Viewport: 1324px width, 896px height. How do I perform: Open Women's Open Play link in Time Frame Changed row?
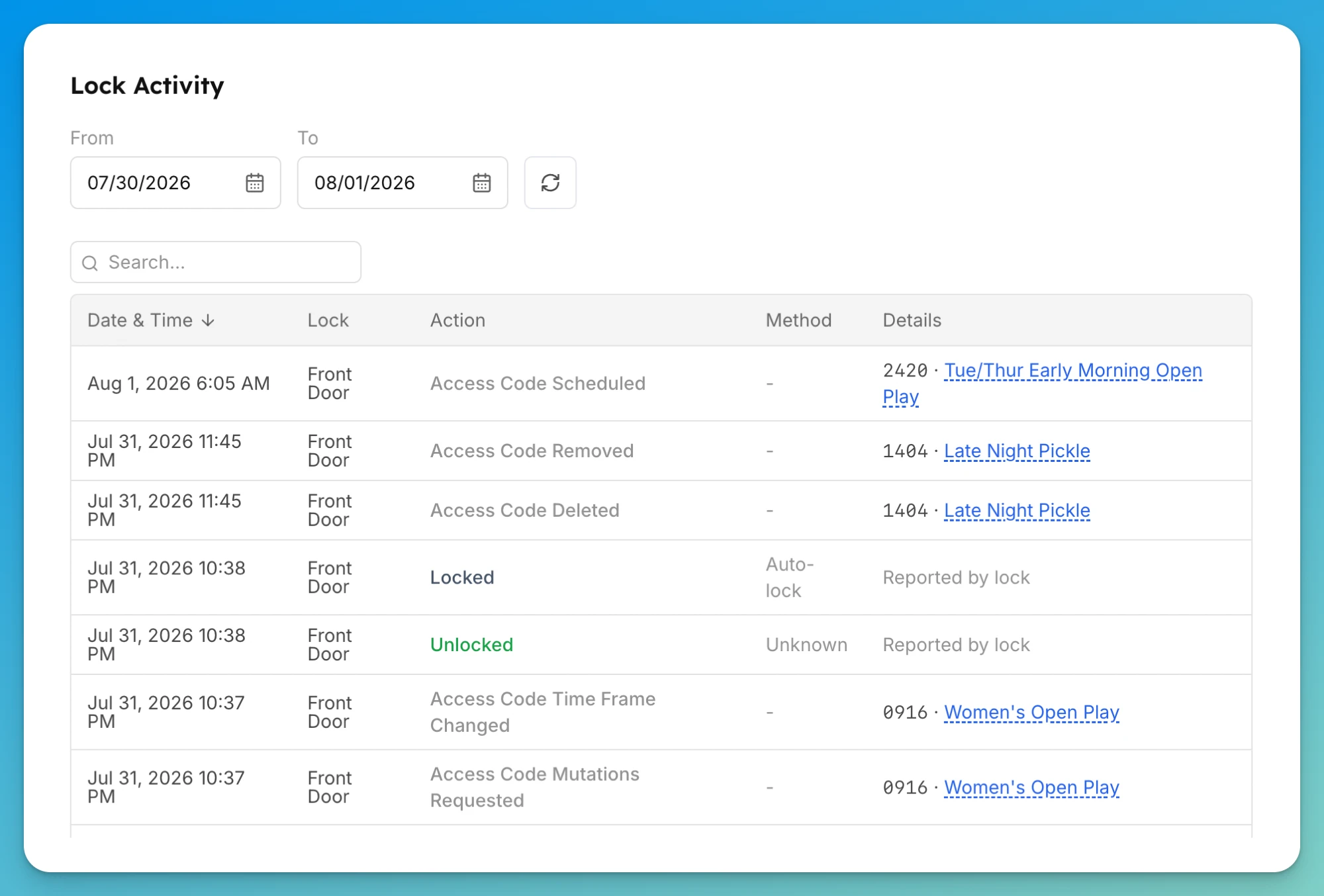(x=1031, y=712)
